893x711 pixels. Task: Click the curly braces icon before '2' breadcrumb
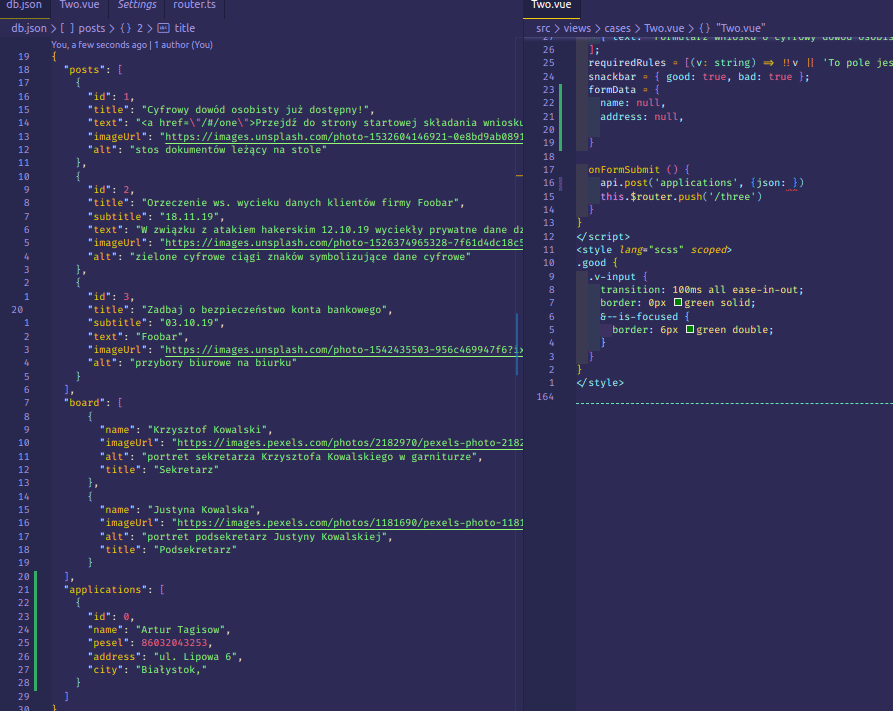coord(126,28)
